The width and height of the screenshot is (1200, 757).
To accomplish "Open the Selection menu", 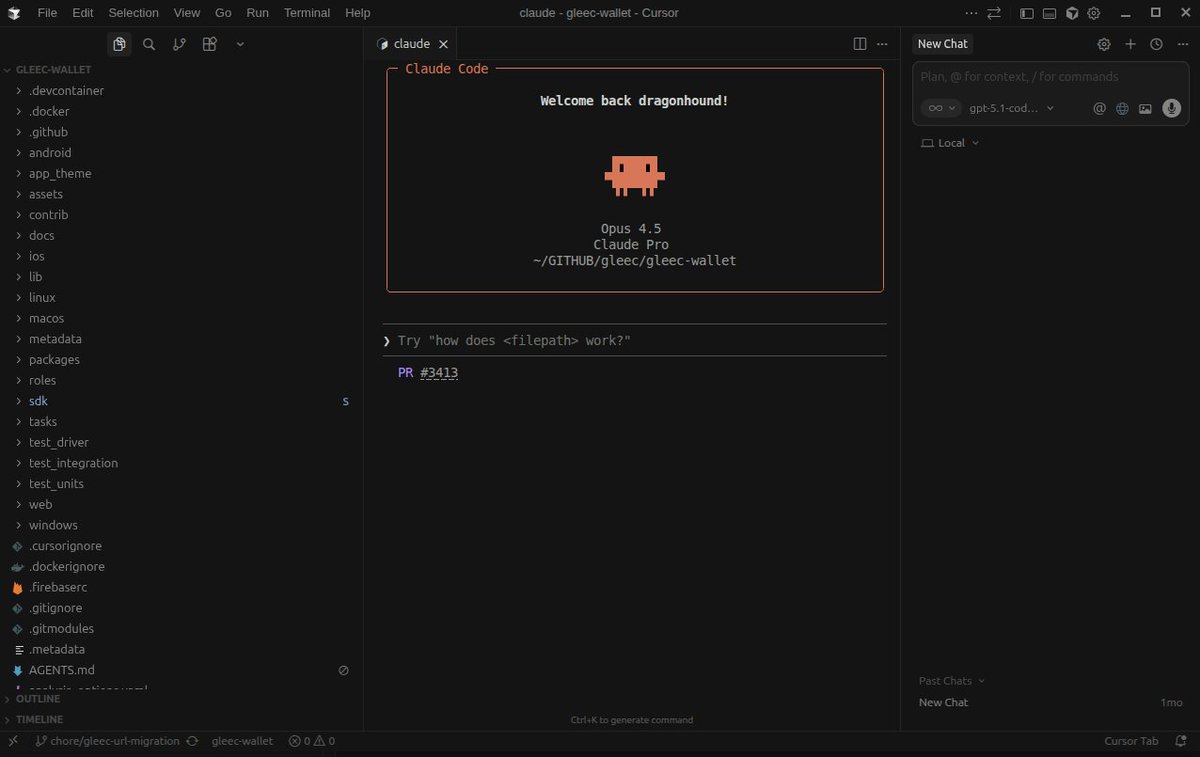I will pyautogui.click(x=133, y=13).
